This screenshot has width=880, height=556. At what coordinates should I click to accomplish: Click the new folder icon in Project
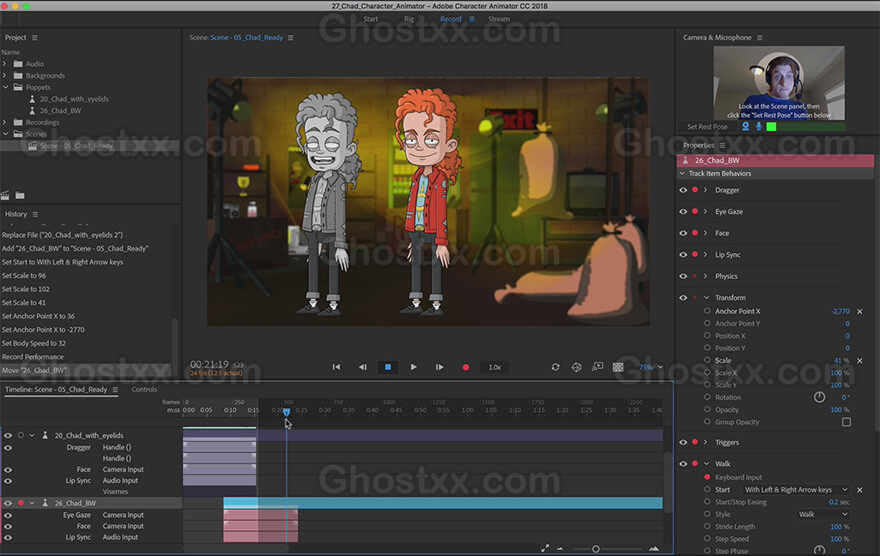coord(20,195)
